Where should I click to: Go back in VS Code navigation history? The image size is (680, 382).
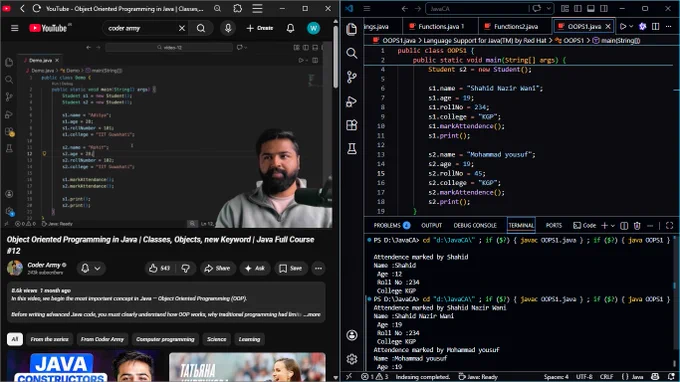(404, 9)
